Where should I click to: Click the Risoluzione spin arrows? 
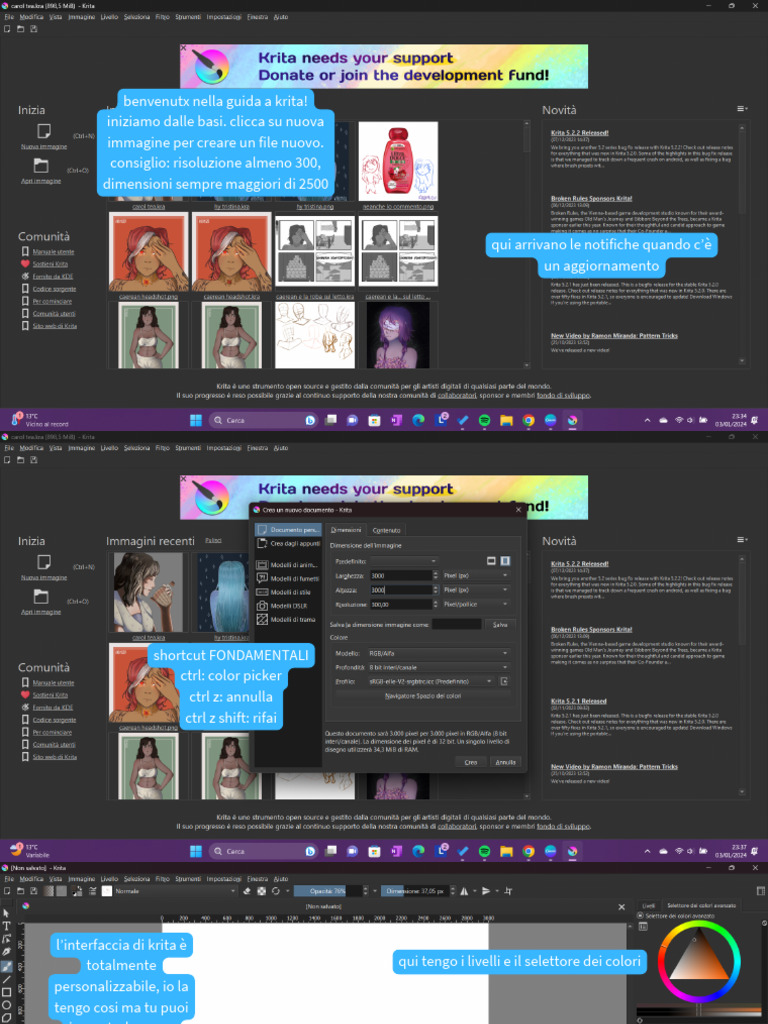[436, 604]
